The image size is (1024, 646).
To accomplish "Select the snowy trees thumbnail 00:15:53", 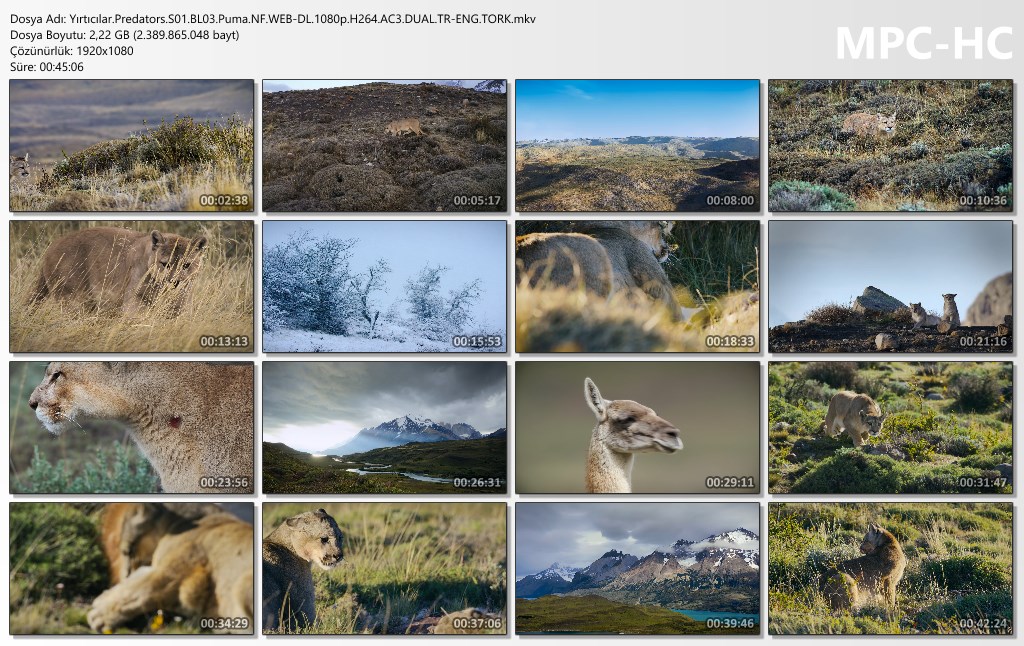I will [x=384, y=286].
